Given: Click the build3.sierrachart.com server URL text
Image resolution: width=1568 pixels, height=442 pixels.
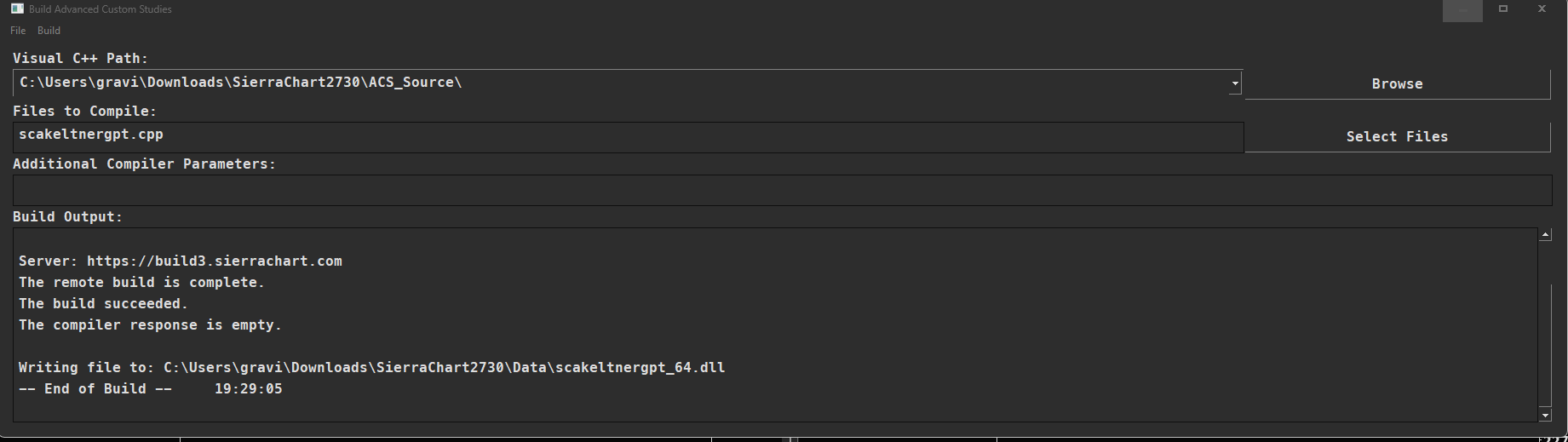Looking at the screenshot, I should 214,261.
